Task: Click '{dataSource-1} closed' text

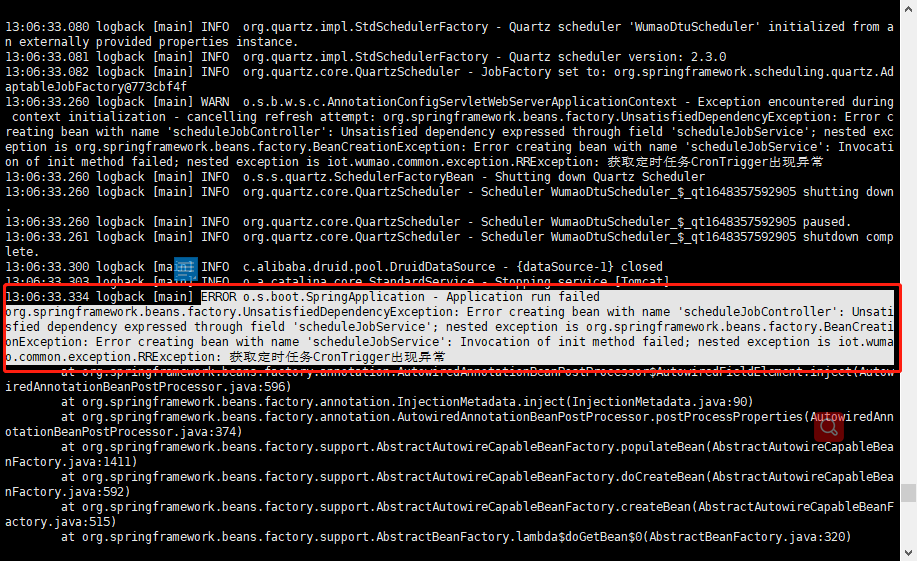Action: pos(590,267)
